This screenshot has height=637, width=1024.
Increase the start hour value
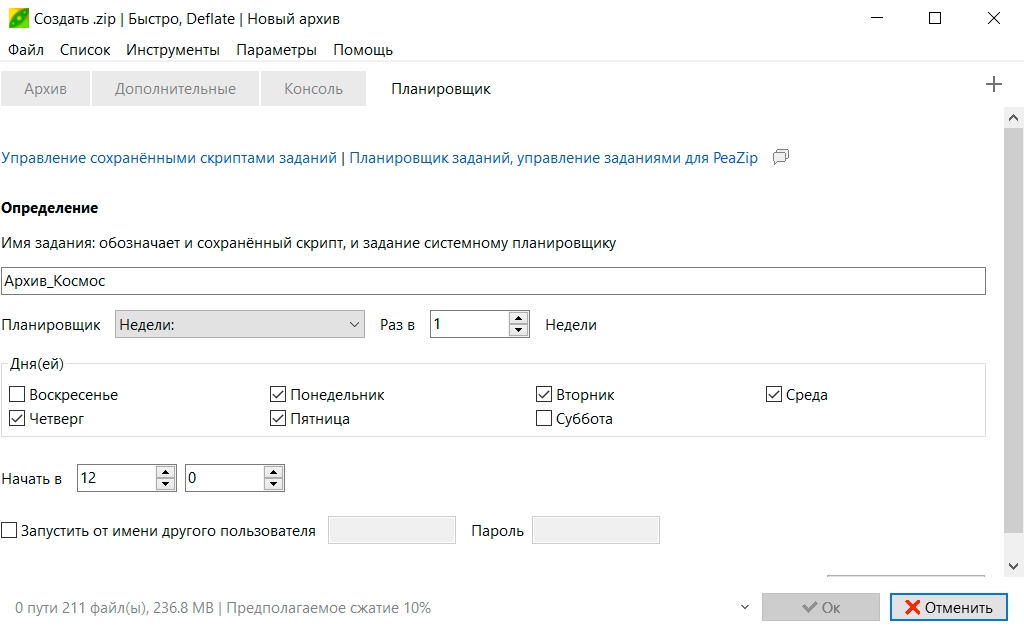click(166, 472)
